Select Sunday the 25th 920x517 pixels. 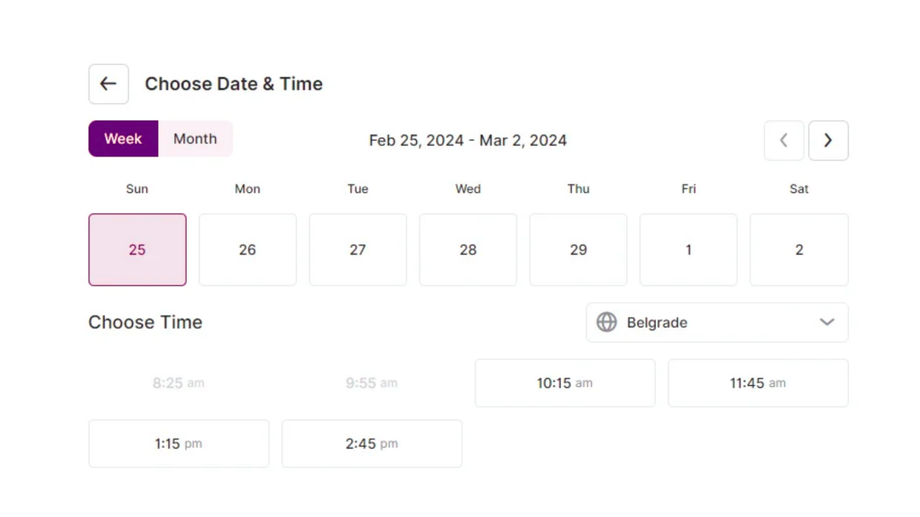(x=137, y=250)
